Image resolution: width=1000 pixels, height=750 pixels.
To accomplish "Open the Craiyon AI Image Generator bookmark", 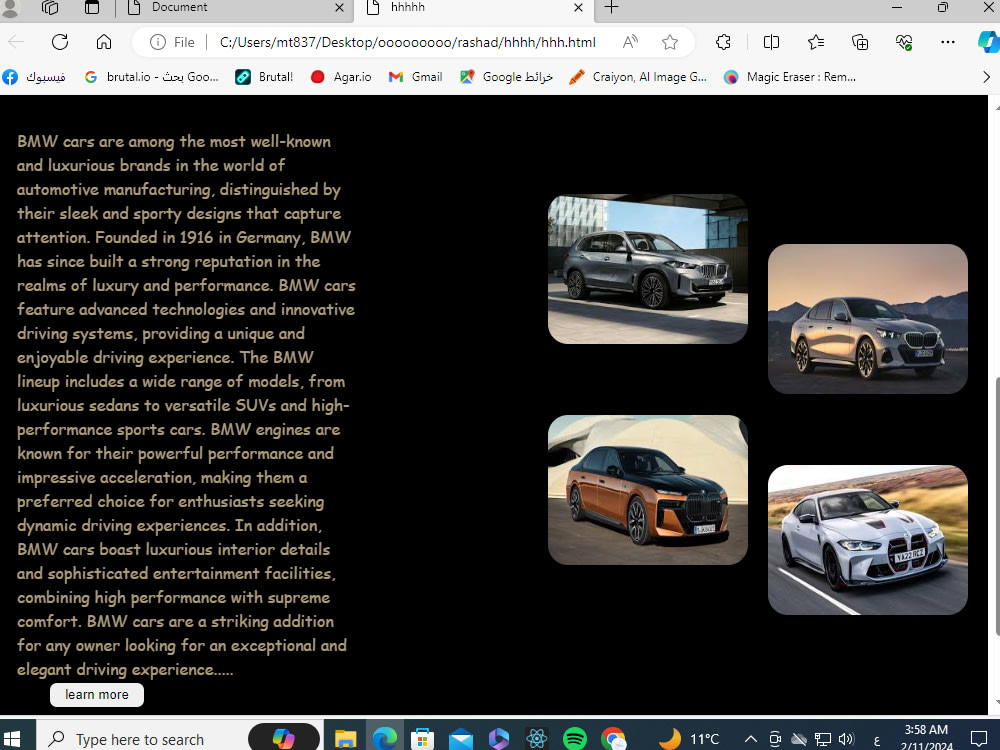I will tap(638, 77).
